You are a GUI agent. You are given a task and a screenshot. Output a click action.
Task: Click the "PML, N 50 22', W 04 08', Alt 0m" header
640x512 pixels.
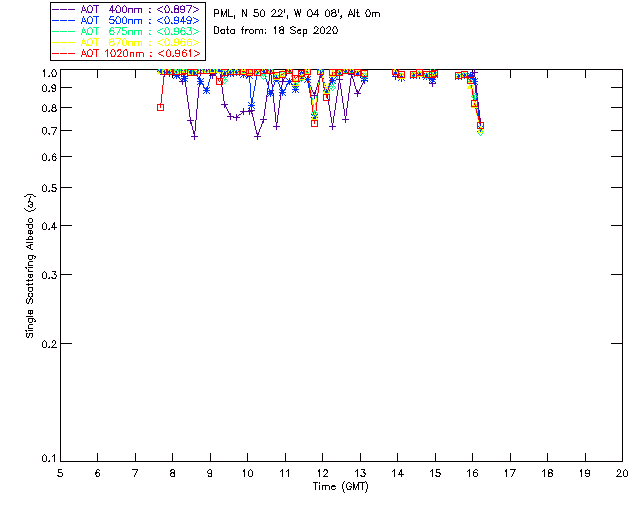(x=297, y=14)
